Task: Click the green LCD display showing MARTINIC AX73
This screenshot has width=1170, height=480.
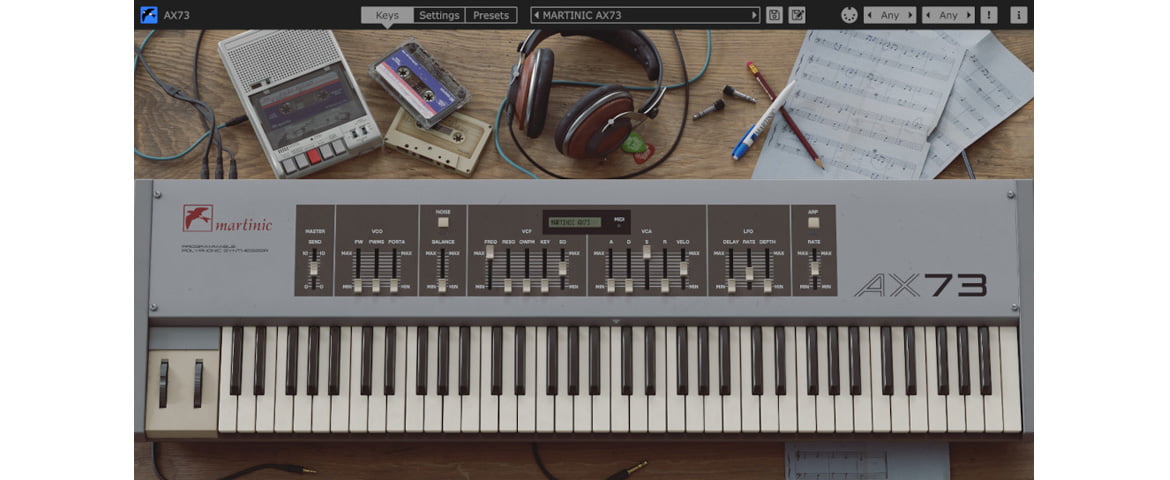Action: point(575,222)
